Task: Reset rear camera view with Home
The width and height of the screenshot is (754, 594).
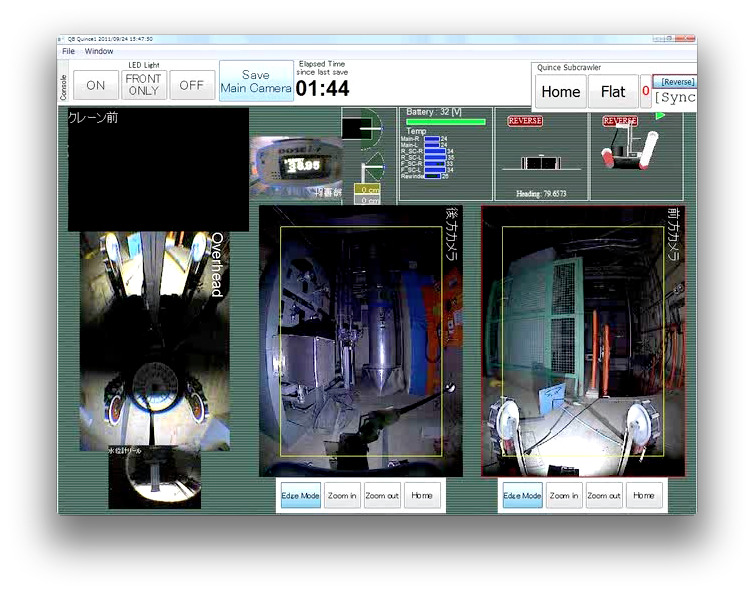Action: click(x=422, y=495)
